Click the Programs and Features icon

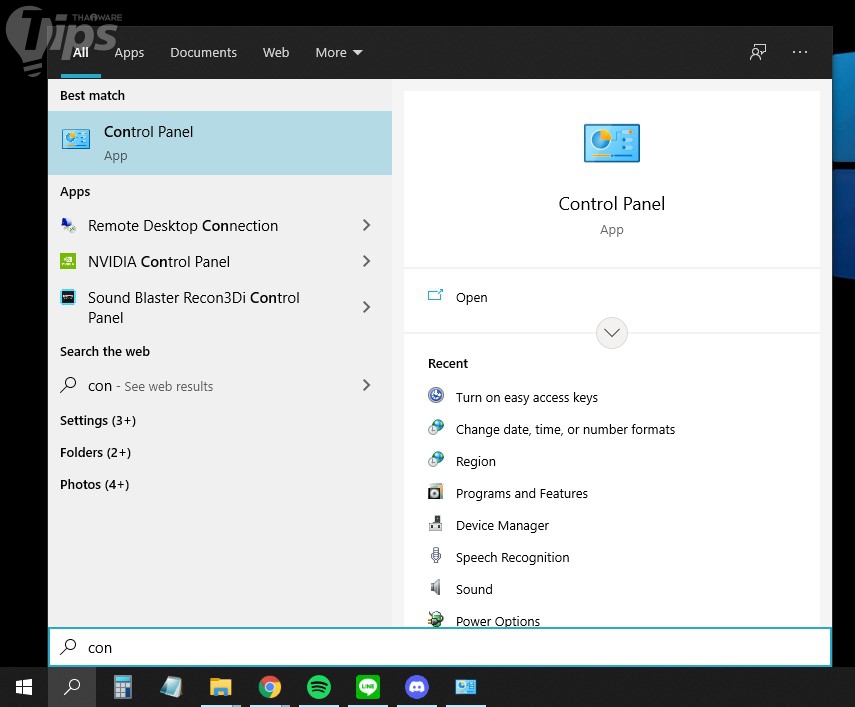436,491
